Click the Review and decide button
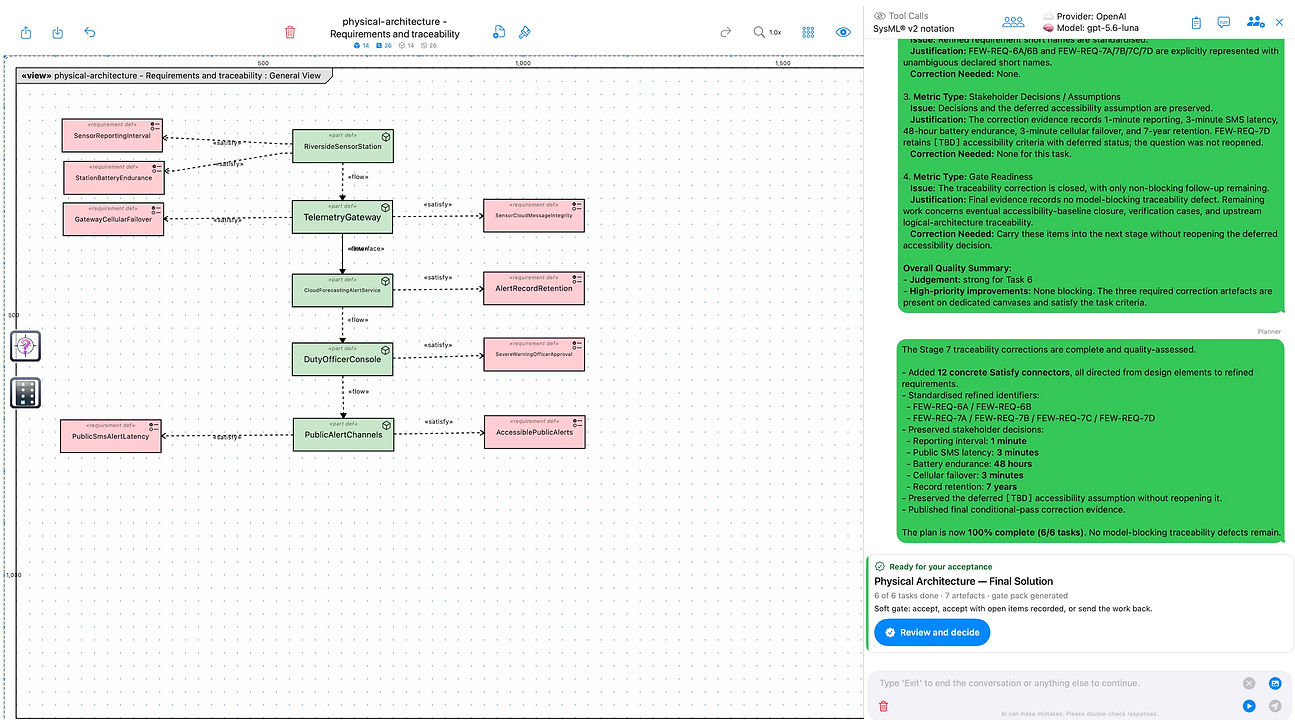The width and height of the screenshot is (1295, 720). (x=932, y=632)
